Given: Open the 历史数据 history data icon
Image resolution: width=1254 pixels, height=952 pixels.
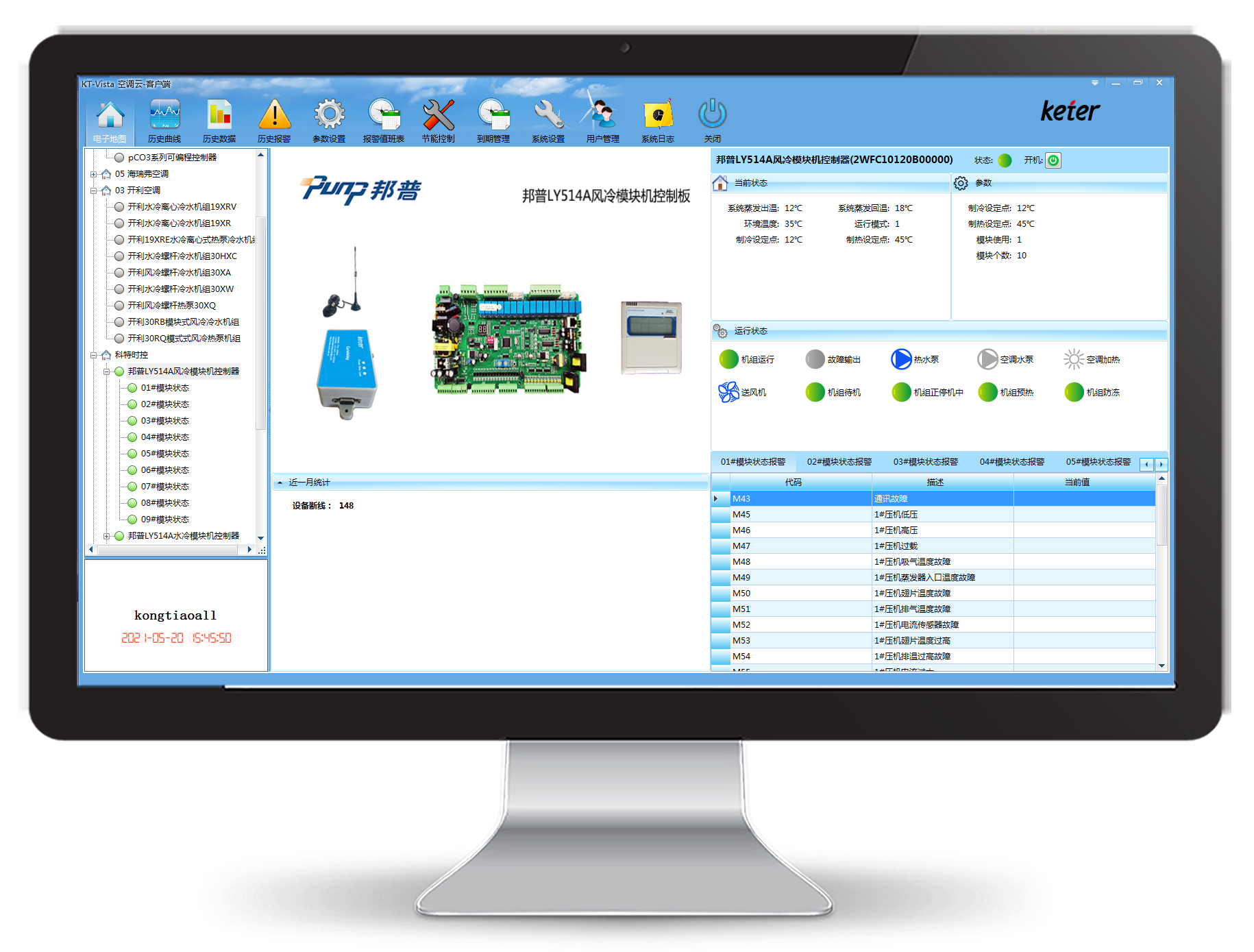Looking at the screenshot, I should click(x=219, y=115).
